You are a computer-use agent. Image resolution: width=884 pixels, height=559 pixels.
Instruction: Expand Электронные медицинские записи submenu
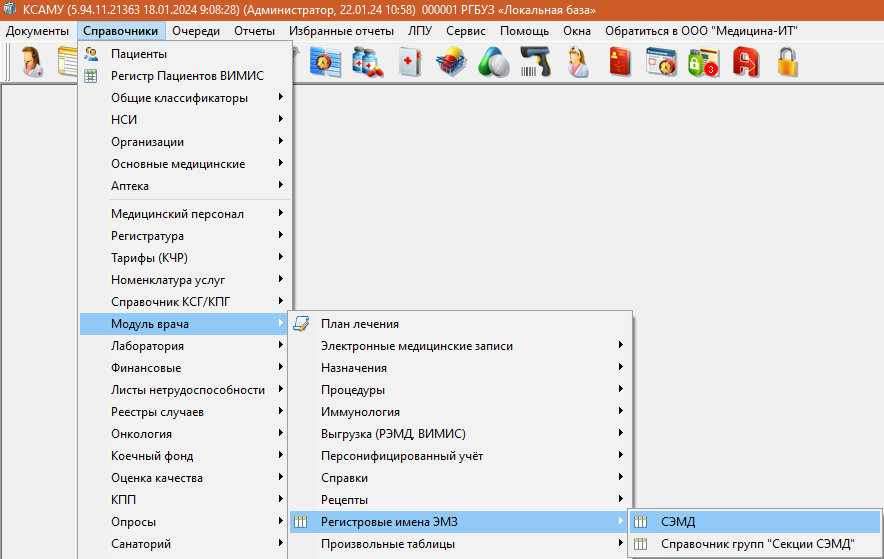point(416,346)
